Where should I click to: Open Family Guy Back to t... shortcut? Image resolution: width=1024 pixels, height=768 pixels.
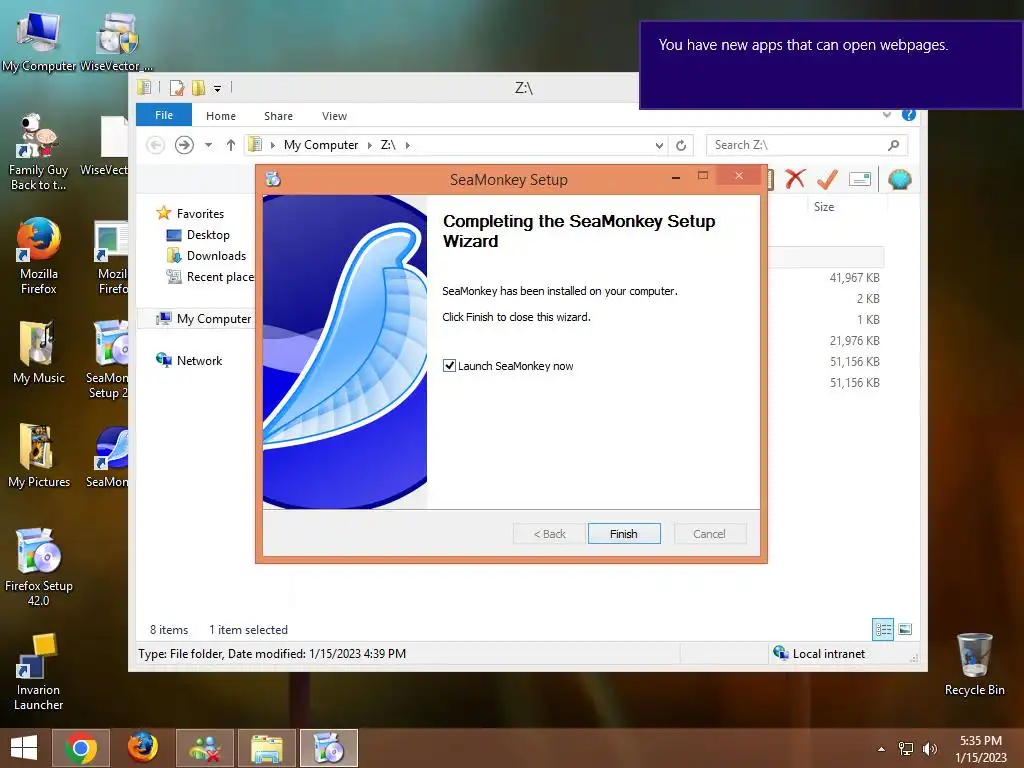click(x=38, y=152)
